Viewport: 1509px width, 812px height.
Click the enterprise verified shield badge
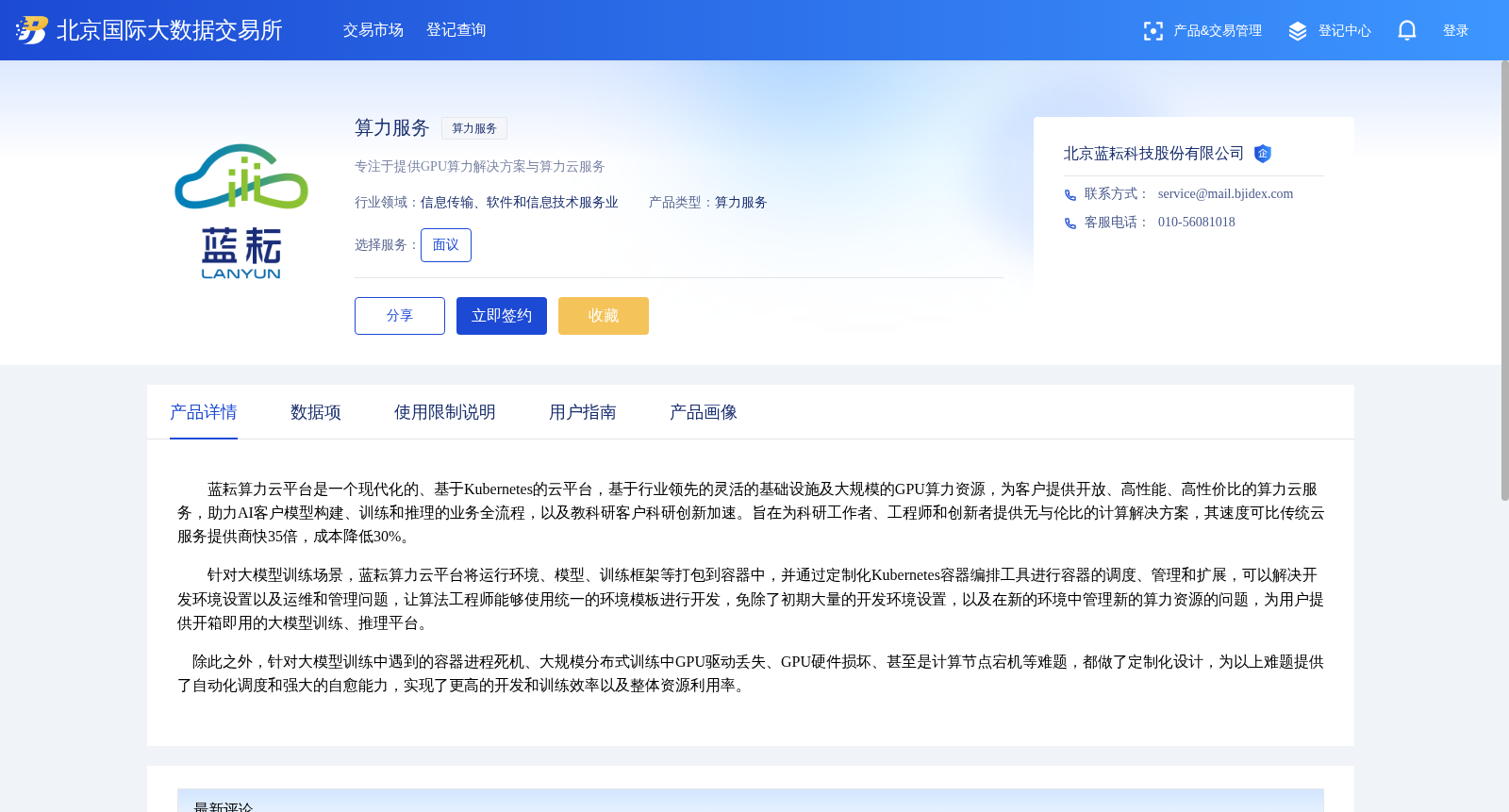(x=1263, y=154)
